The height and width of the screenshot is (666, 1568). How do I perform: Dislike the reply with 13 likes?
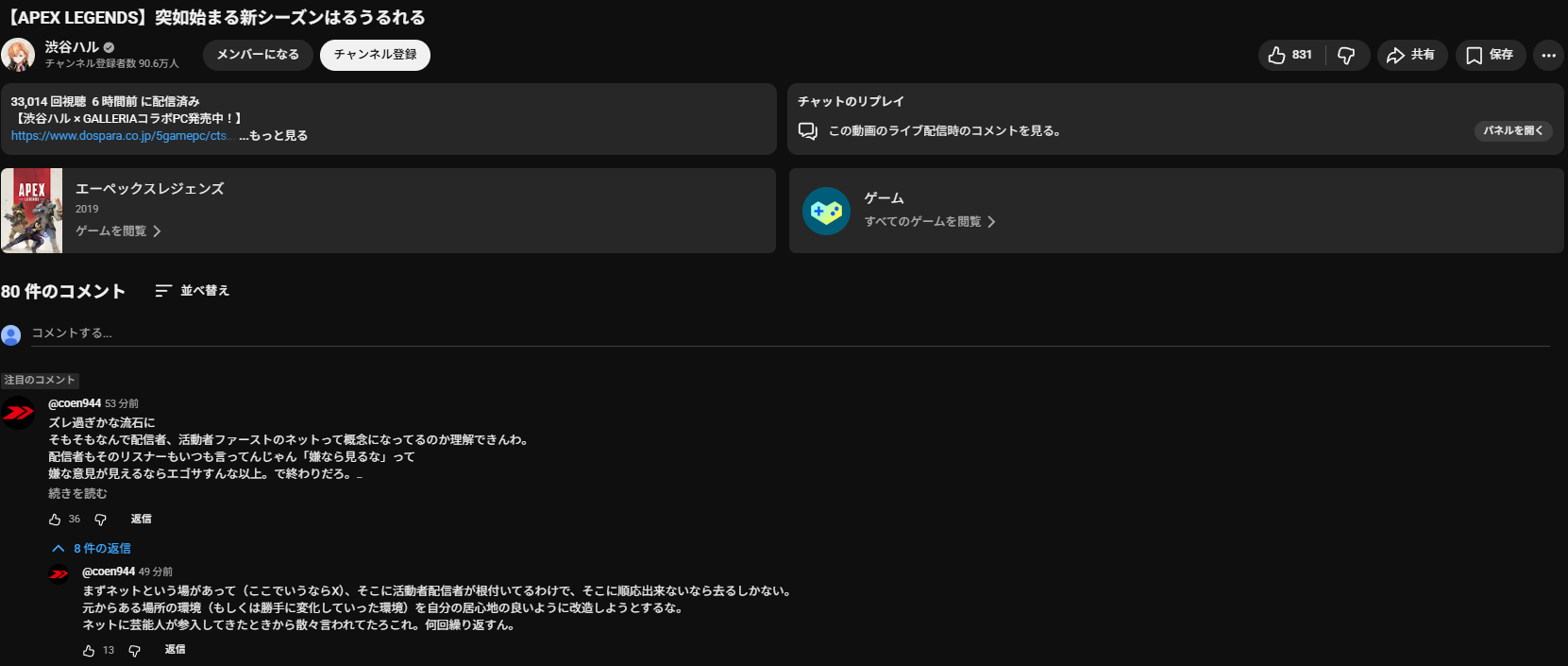[x=134, y=651]
